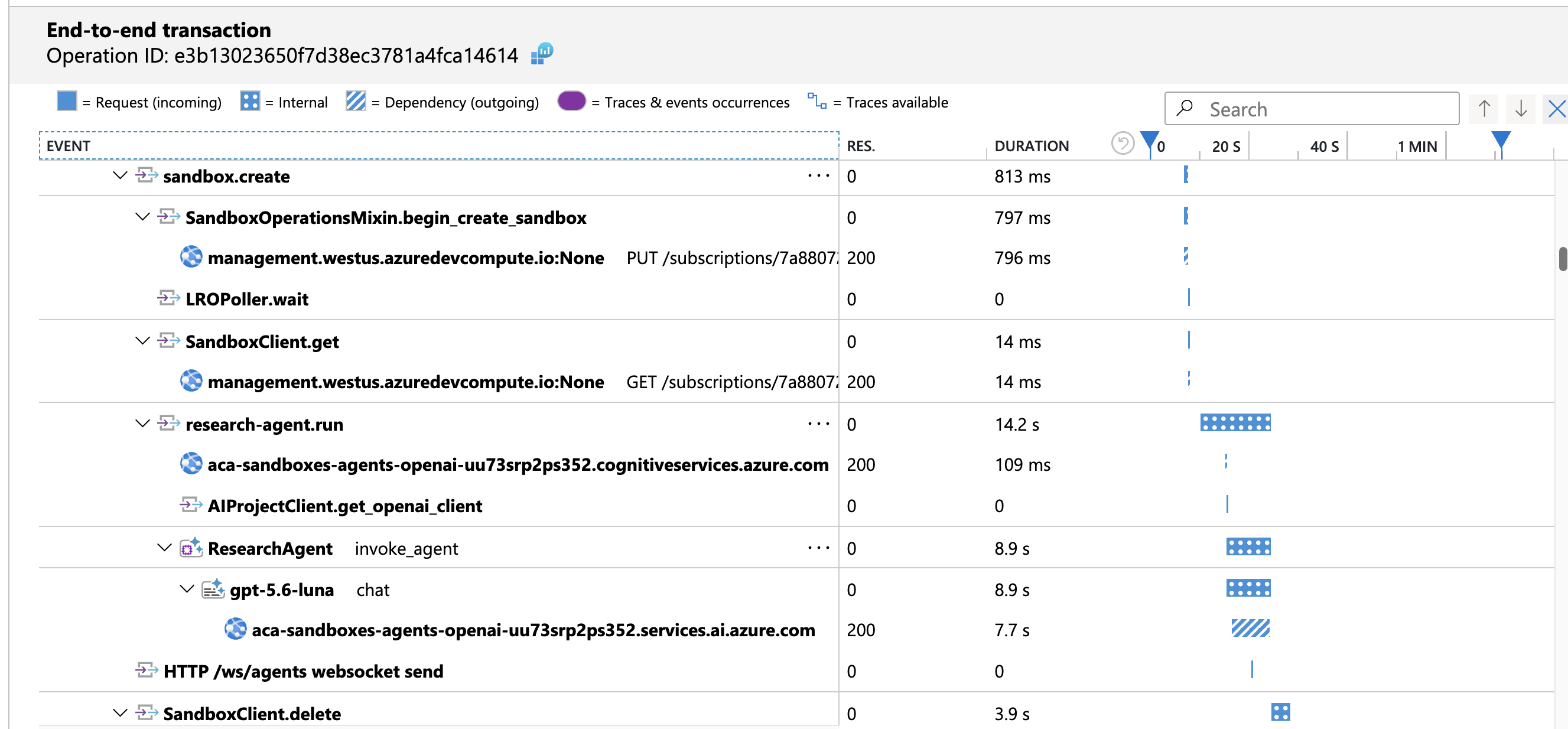Select the AIProjectClient.get_openai_client row
Viewport: 1568px width, 729px height.
(x=797, y=505)
